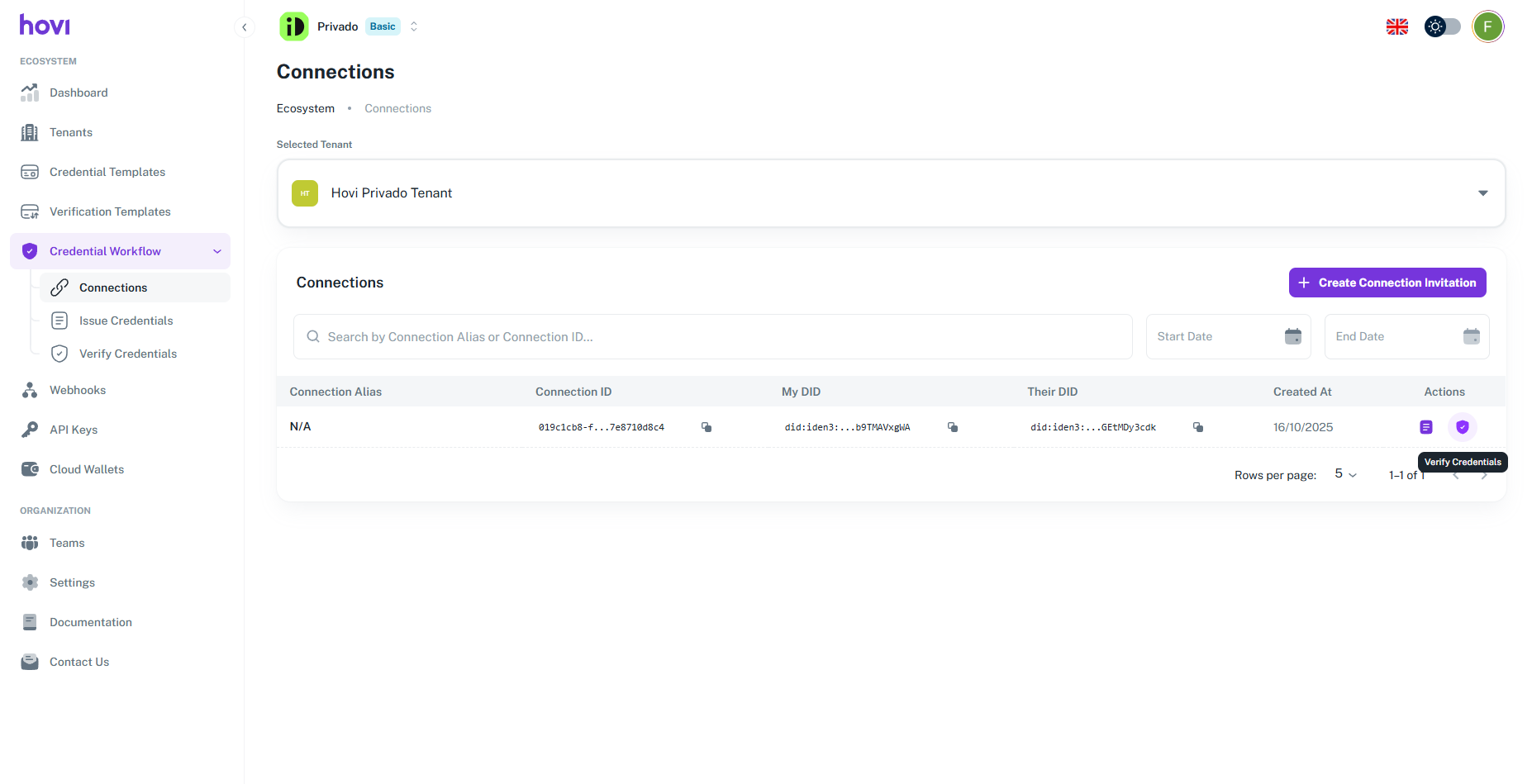Click Create Connection Invitation button
The width and height of the screenshot is (1532, 784).
[x=1387, y=283]
